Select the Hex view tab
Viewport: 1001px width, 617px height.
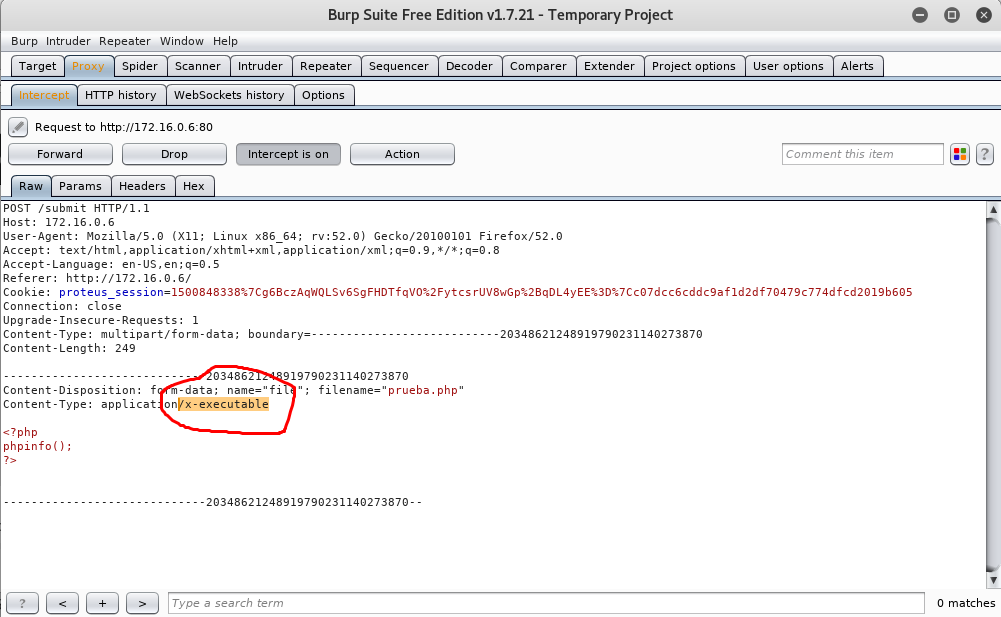[x=194, y=186]
